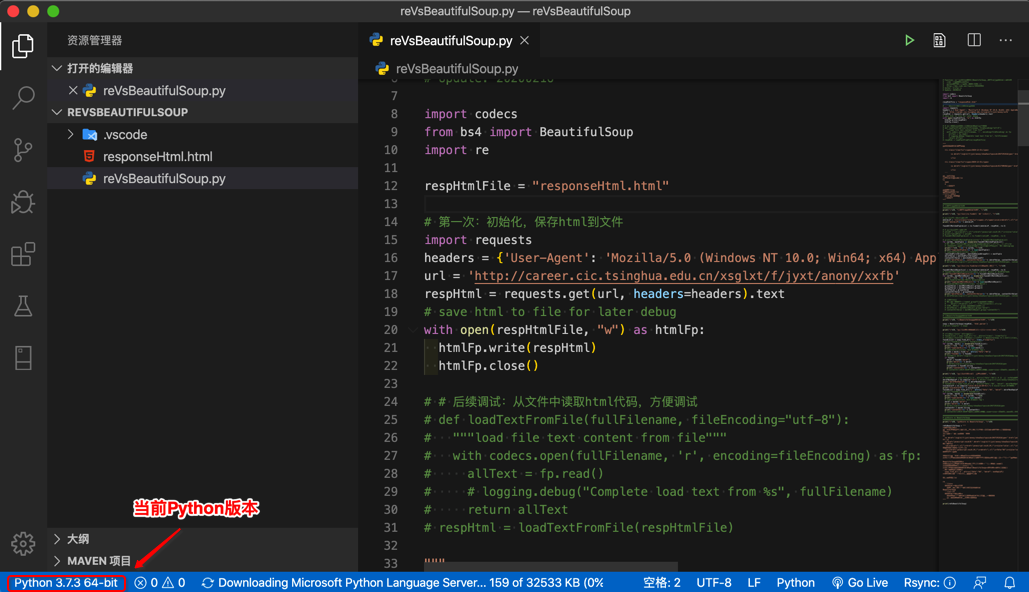Click the horizontal editor scrollbar
The width and height of the screenshot is (1029, 592).
551,566
